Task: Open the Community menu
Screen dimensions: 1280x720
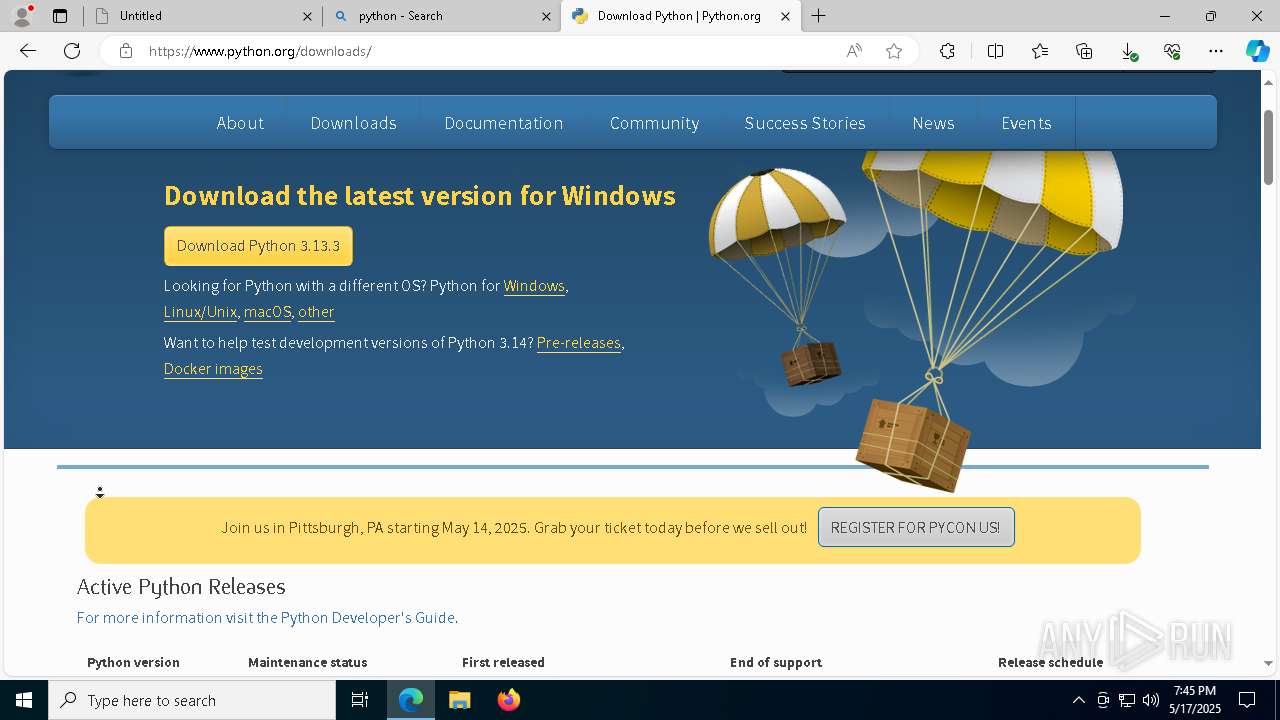Action: (654, 123)
